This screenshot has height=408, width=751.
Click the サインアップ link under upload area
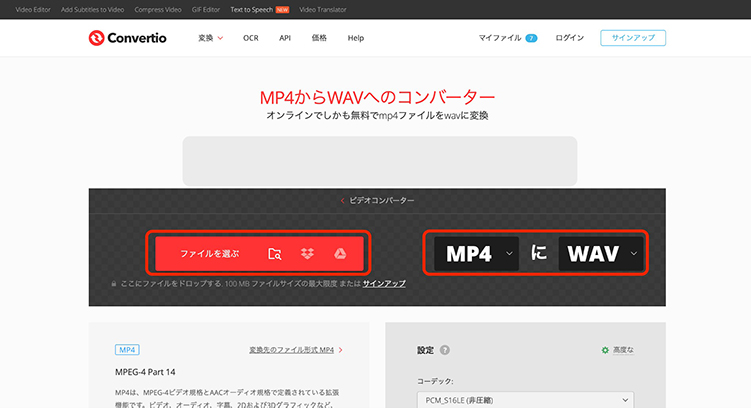coord(384,283)
